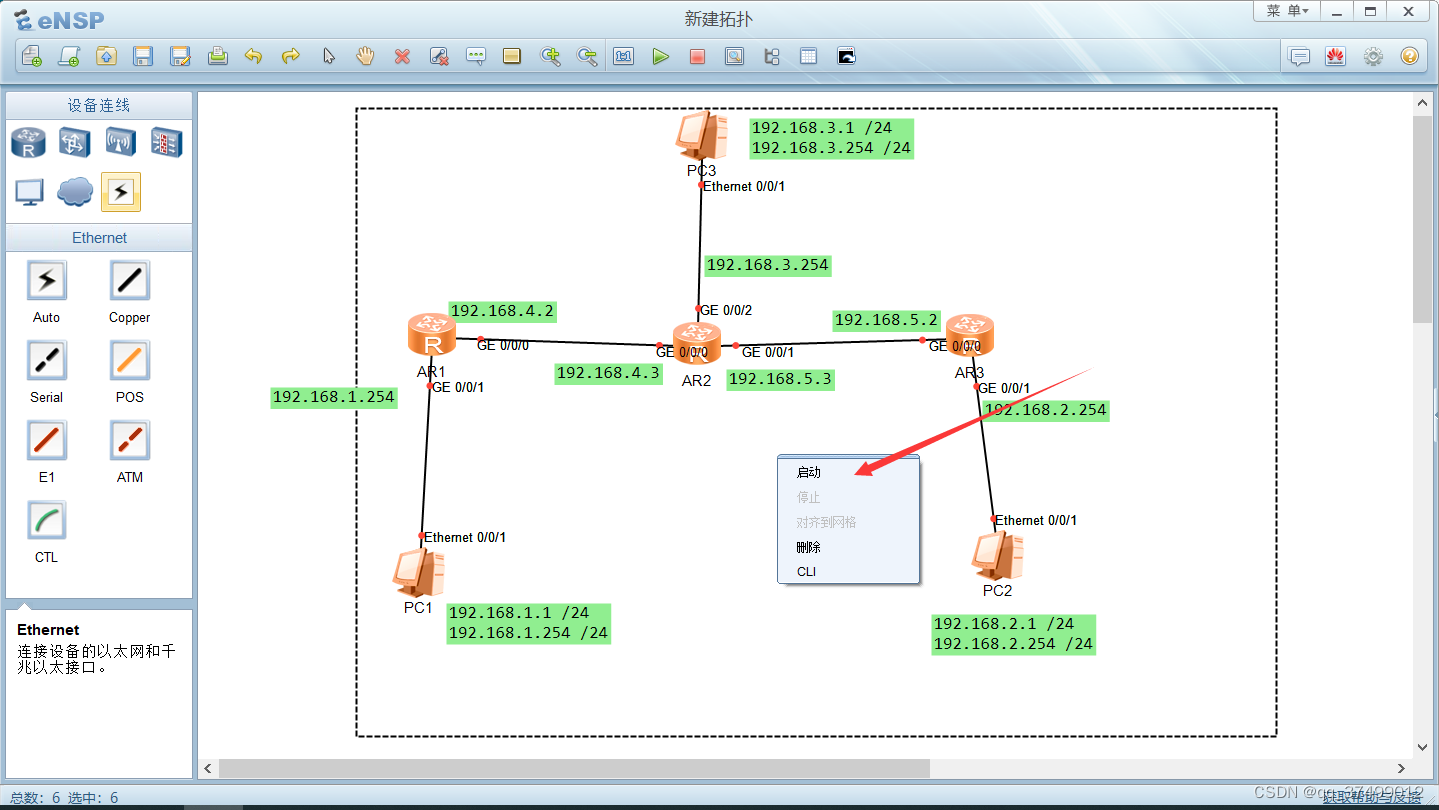Click the red stop-all-devices toolbar icon
The width and height of the screenshot is (1439, 810).
pyautogui.click(x=697, y=56)
